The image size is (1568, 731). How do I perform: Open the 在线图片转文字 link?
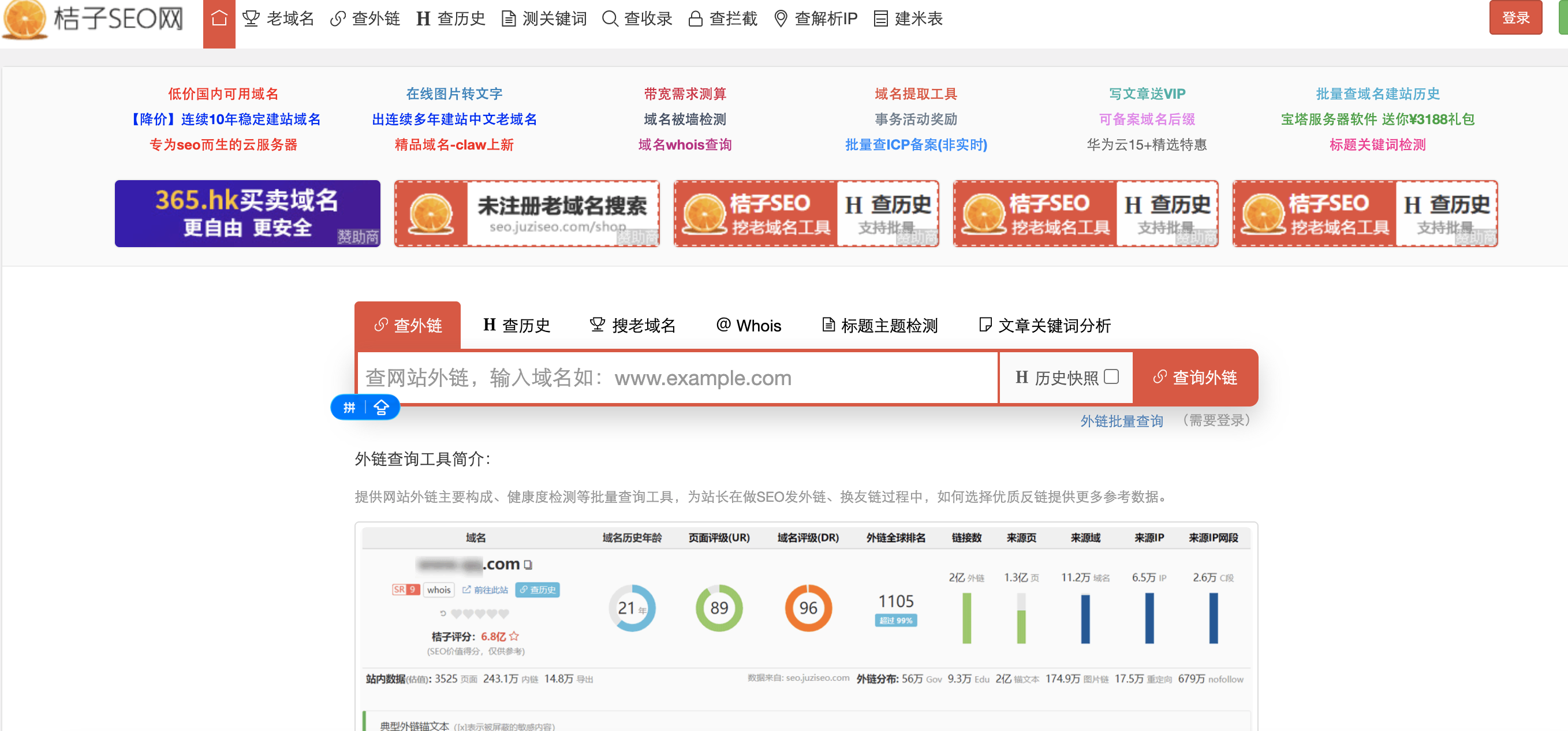point(454,94)
